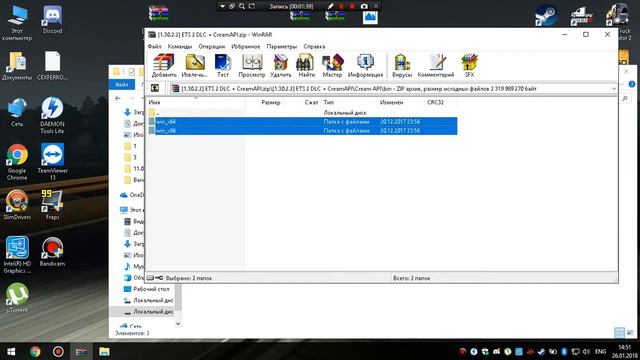This screenshot has height=360, width=640.
Task: Open the Комментарий (Comment) tool
Action: (x=436, y=66)
